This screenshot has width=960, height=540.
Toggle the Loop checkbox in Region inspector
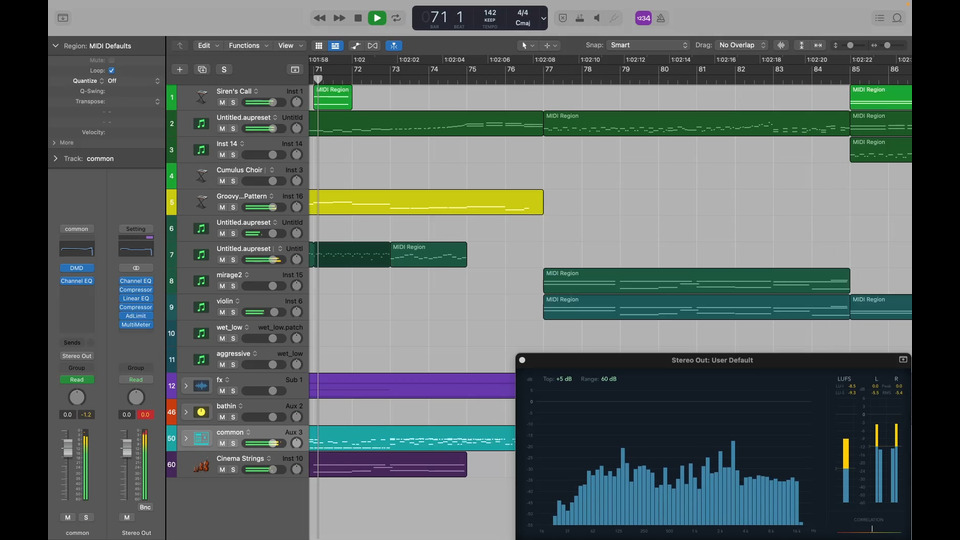[x=111, y=71]
